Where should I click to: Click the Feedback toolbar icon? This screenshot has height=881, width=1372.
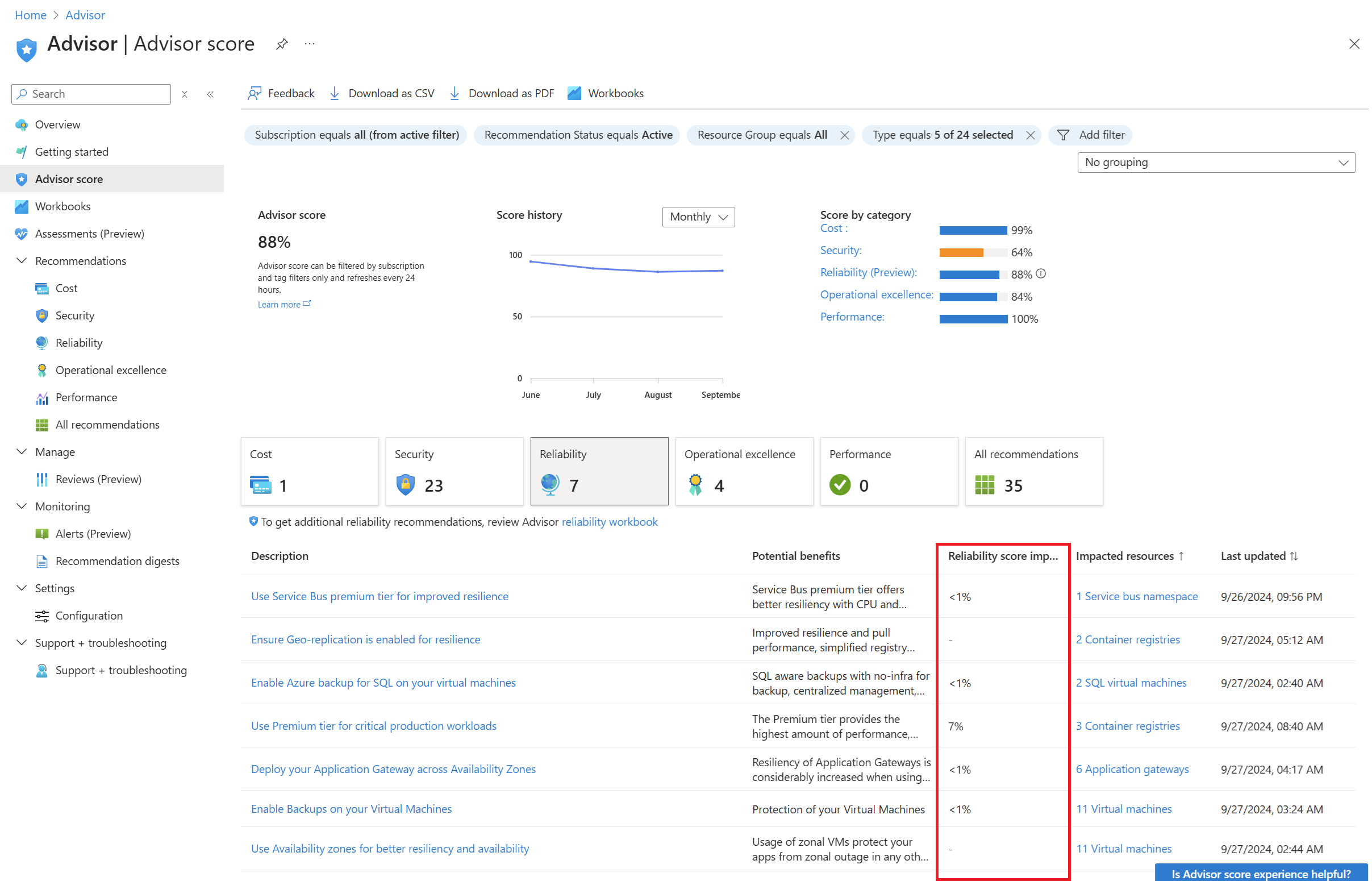click(255, 93)
